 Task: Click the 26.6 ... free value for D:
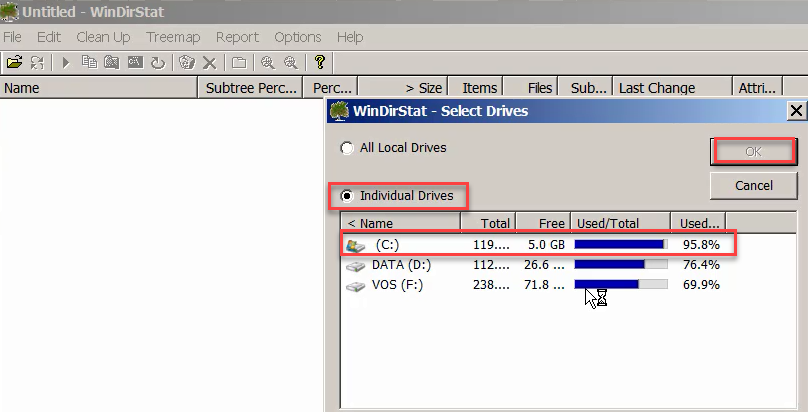coord(544,265)
